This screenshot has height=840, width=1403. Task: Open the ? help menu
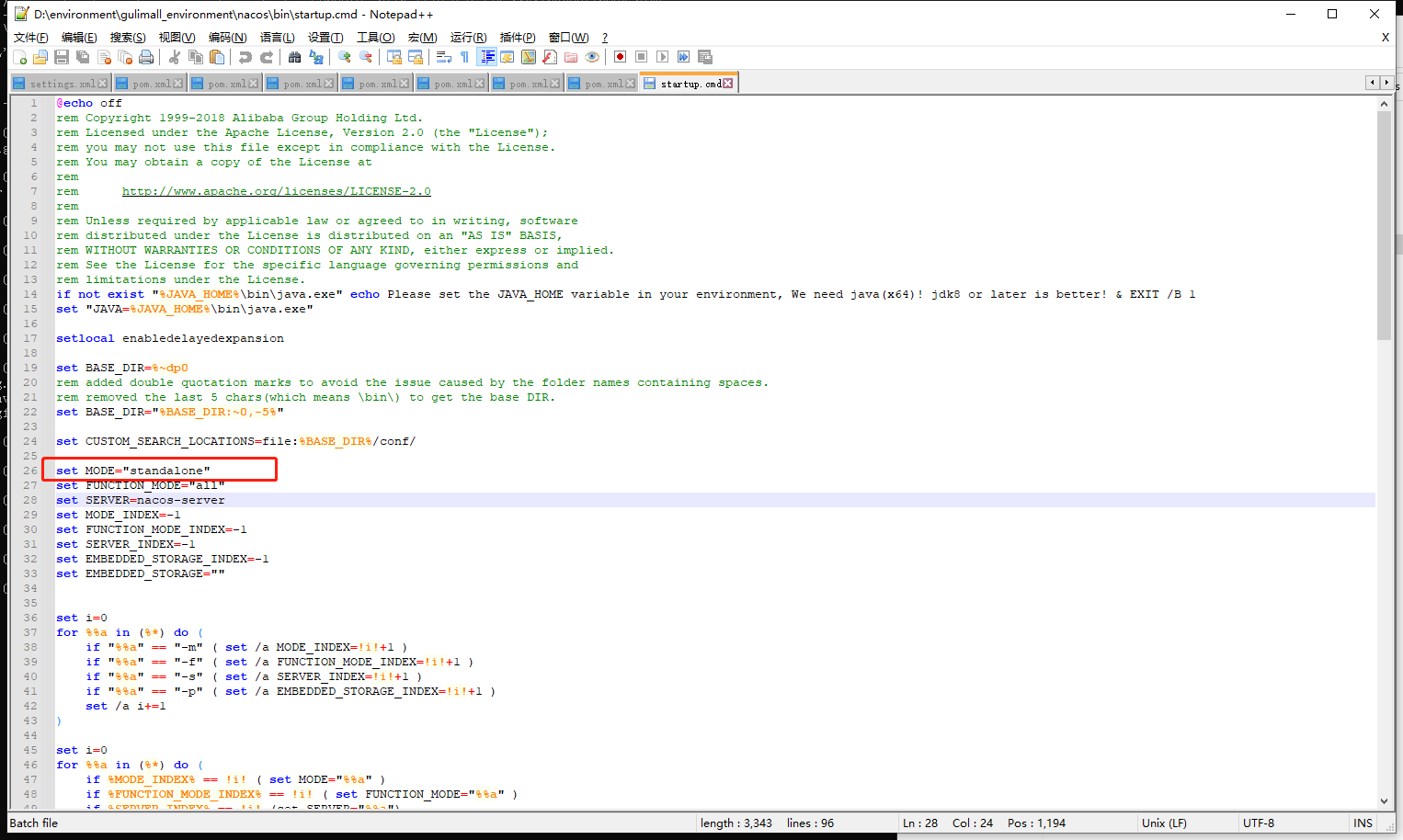coord(605,38)
